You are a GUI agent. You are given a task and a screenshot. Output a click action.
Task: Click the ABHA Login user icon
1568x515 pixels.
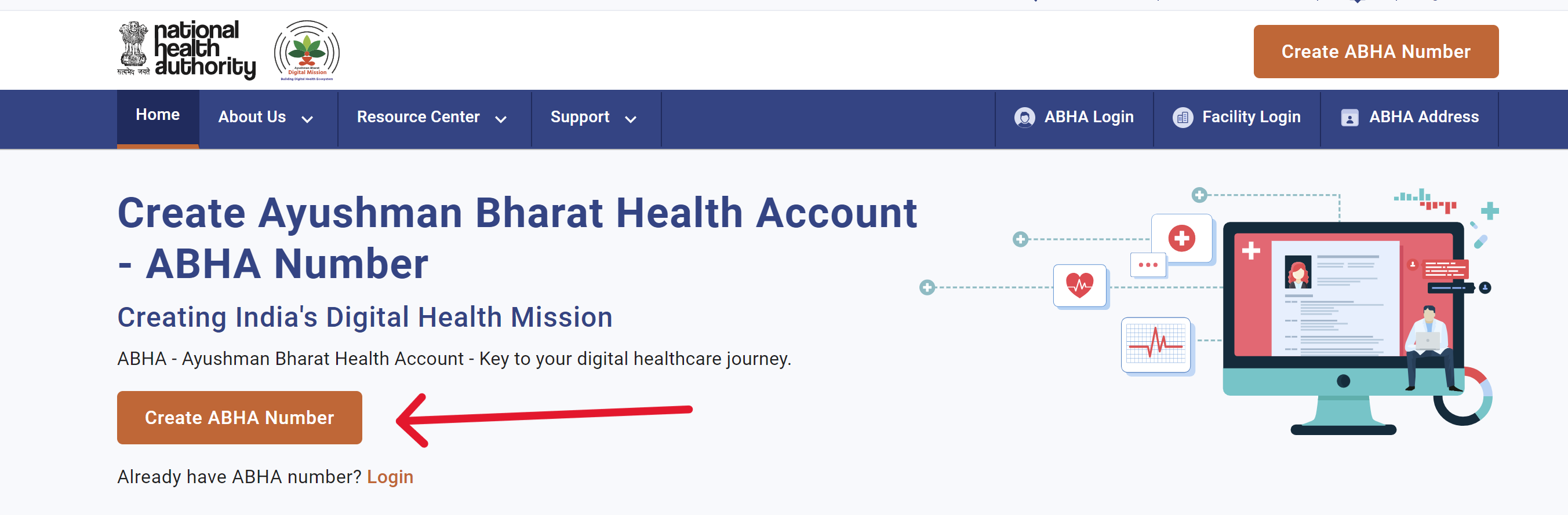[x=1024, y=118]
